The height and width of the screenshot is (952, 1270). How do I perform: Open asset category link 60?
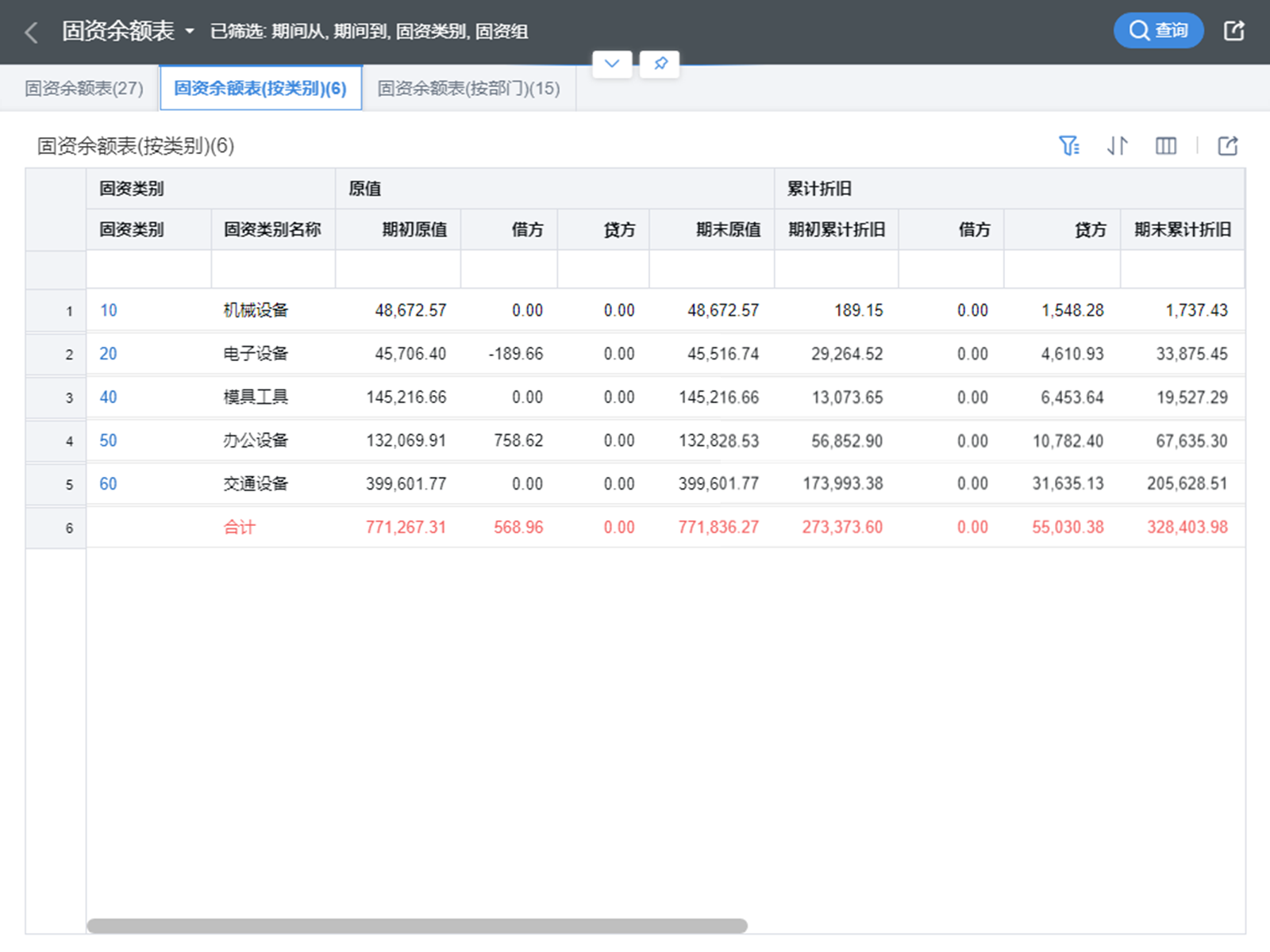pos(109,484)
